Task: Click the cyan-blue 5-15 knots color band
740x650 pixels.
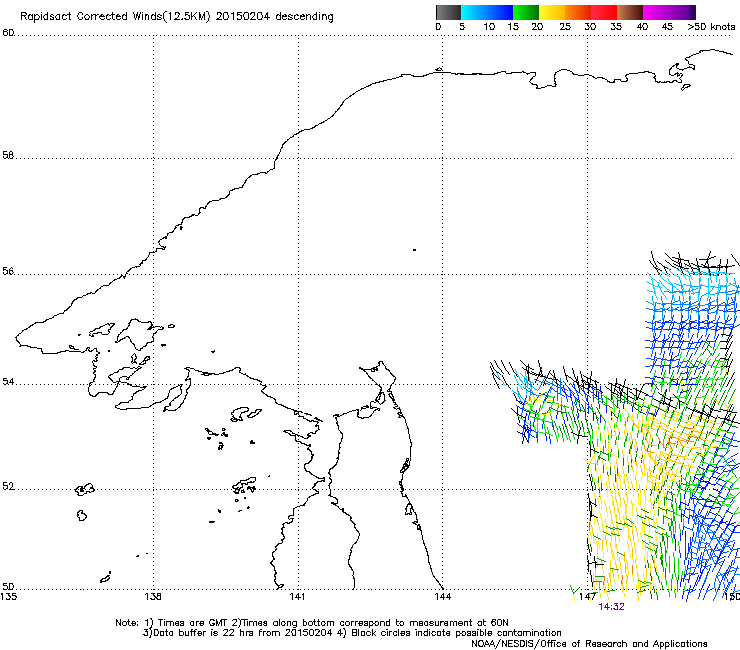Action: [487, 12]
